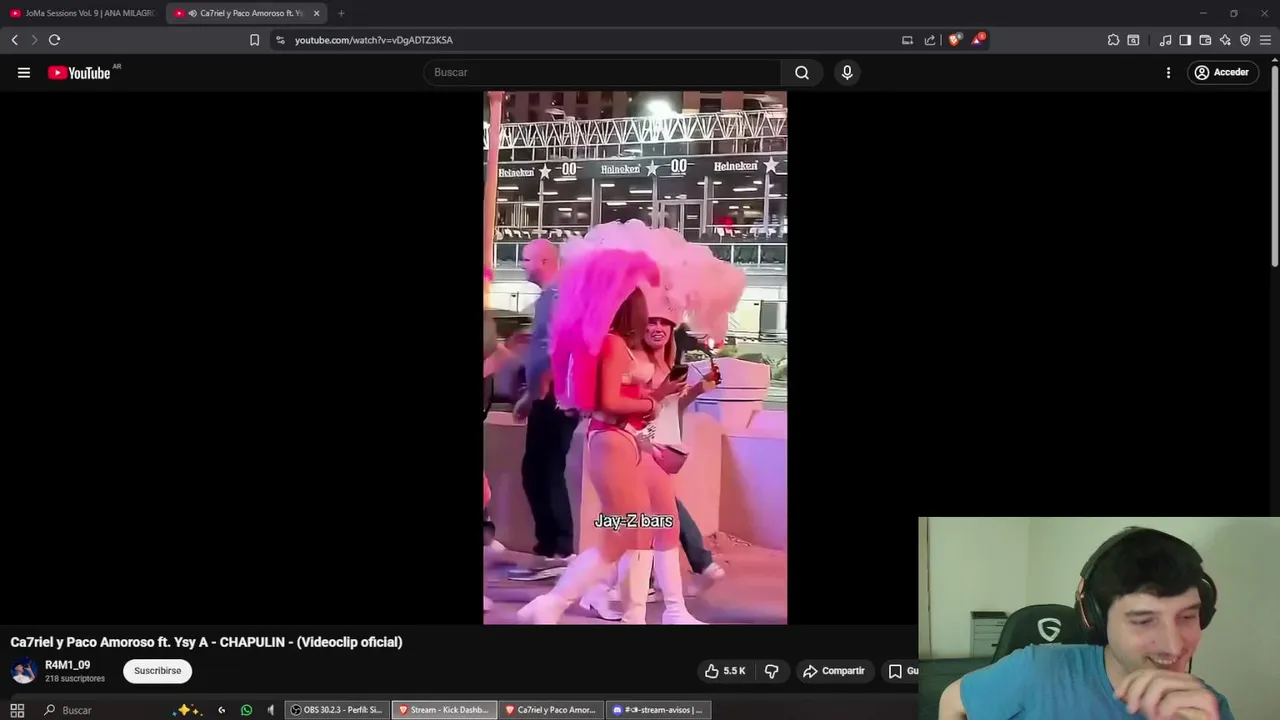Open a new browser tab
The width and height of the screenshot is (1280, 720).
tap(341, 13)
